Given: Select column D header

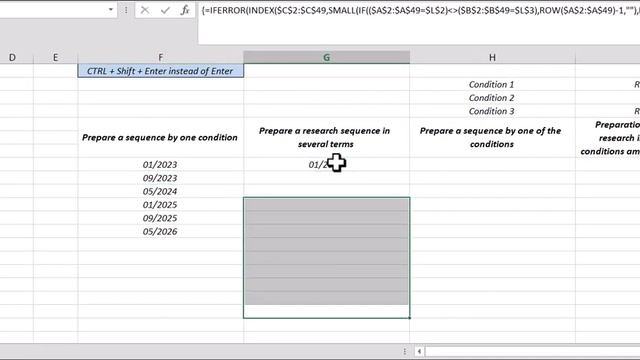Looking at the screenshot, I should (x=12, y=58).
